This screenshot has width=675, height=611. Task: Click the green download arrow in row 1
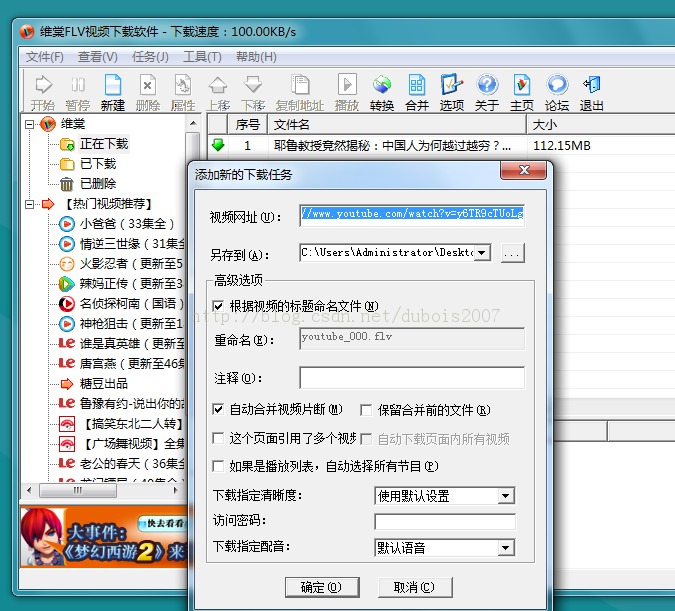click(x=218, y=145)
